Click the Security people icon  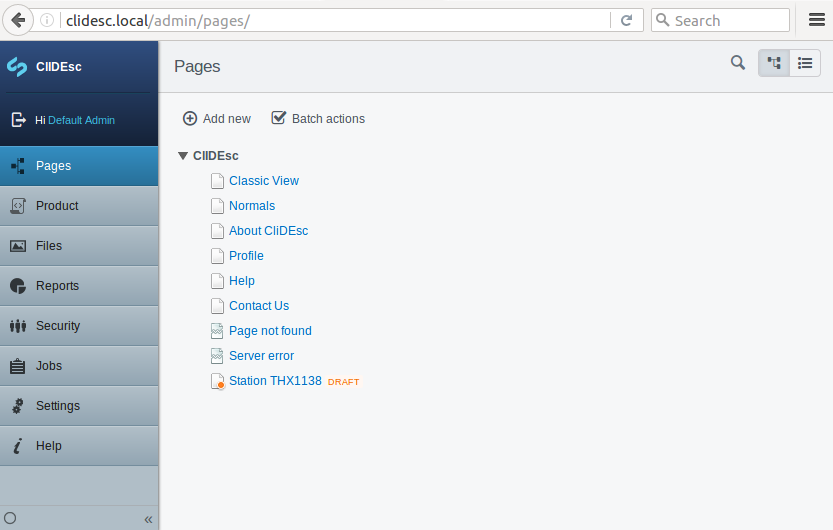coord(17,326)
